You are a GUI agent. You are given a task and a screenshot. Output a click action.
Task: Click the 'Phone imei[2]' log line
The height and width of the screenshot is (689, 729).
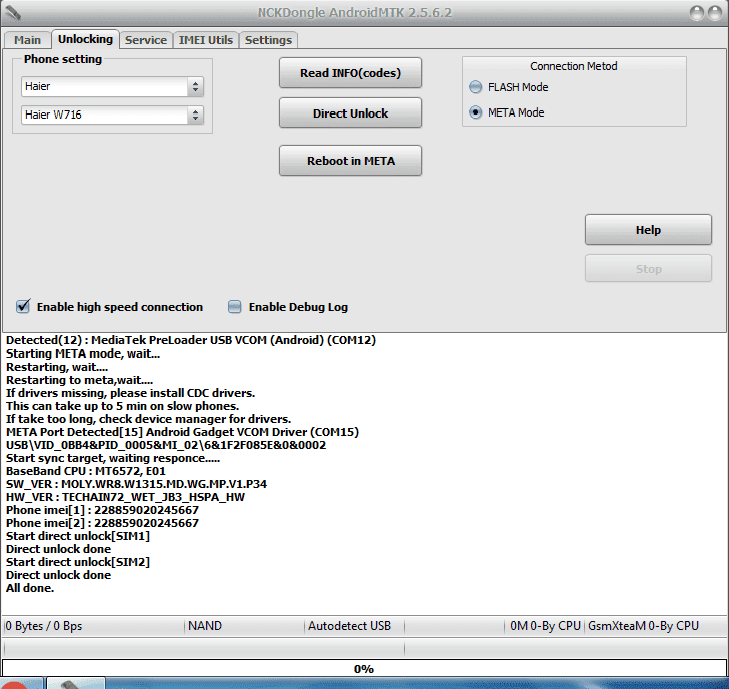(102, 523)
